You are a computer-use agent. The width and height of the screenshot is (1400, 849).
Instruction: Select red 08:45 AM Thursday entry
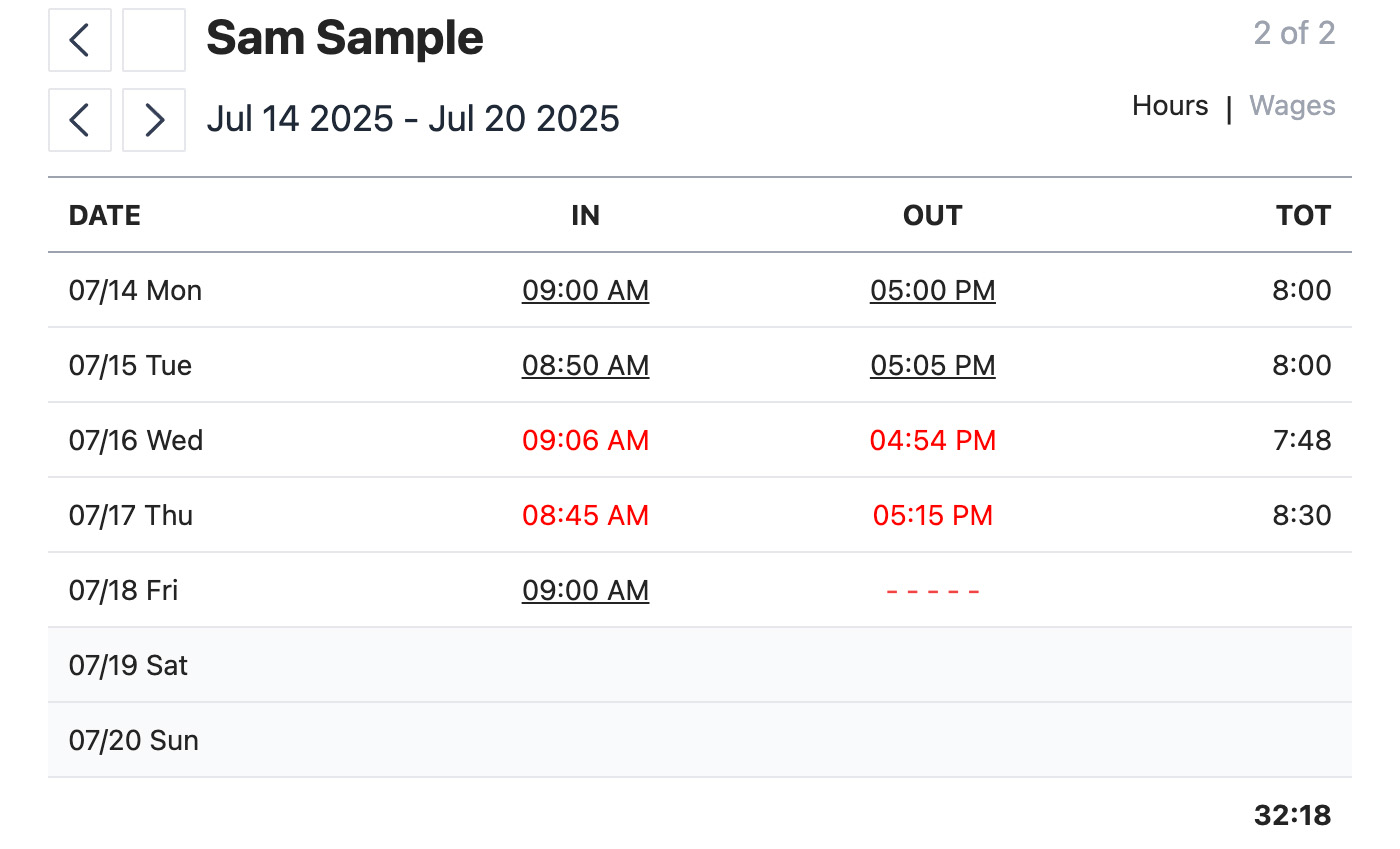tap(585, 516)
